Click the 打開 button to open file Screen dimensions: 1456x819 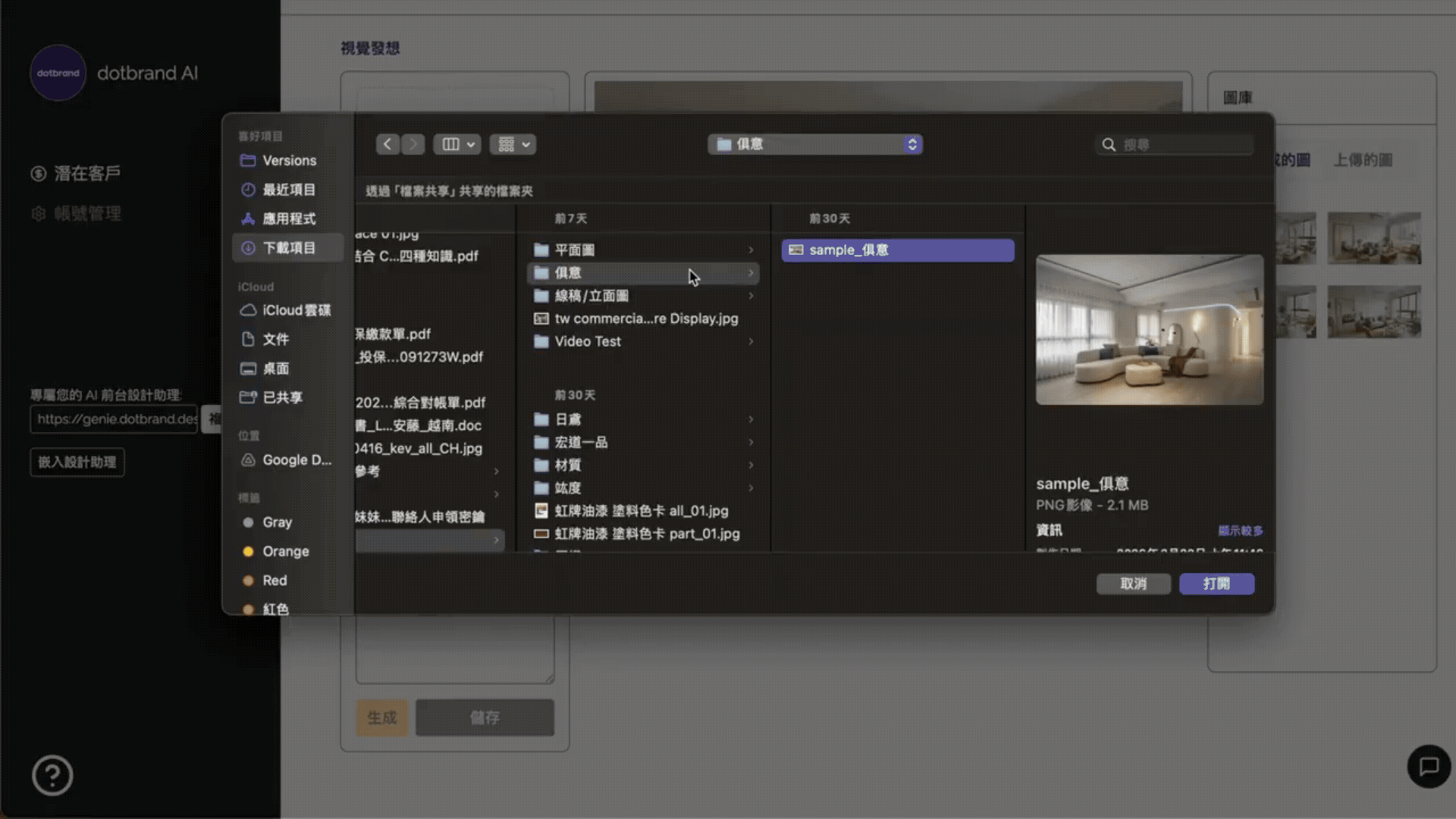click(x=1216, y=584)
